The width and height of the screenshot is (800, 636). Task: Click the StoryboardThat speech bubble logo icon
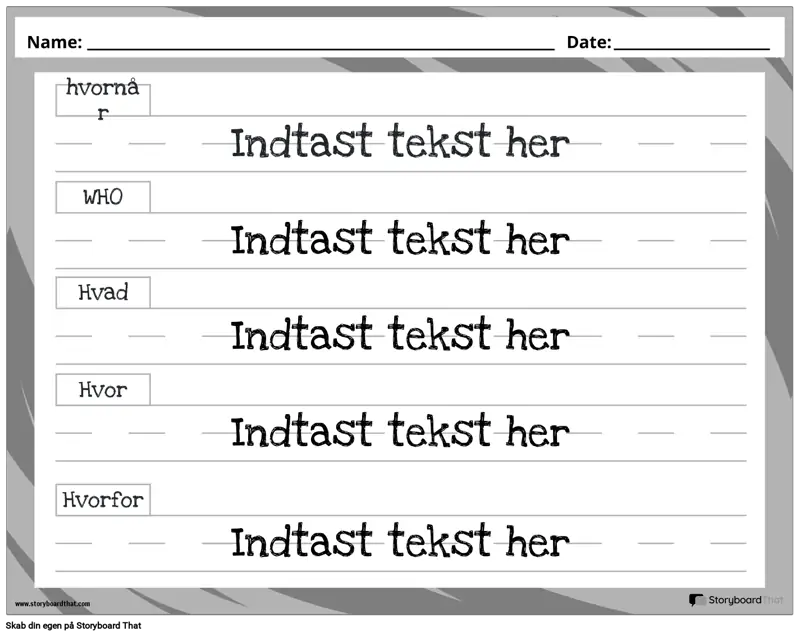(697, 600)
